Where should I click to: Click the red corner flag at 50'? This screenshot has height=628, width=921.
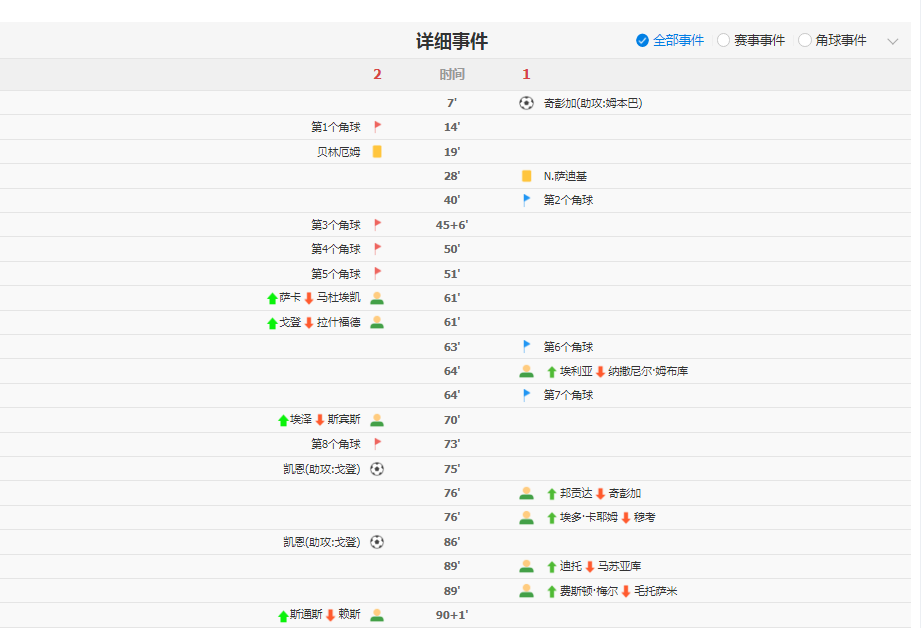(x=378, y=249)
